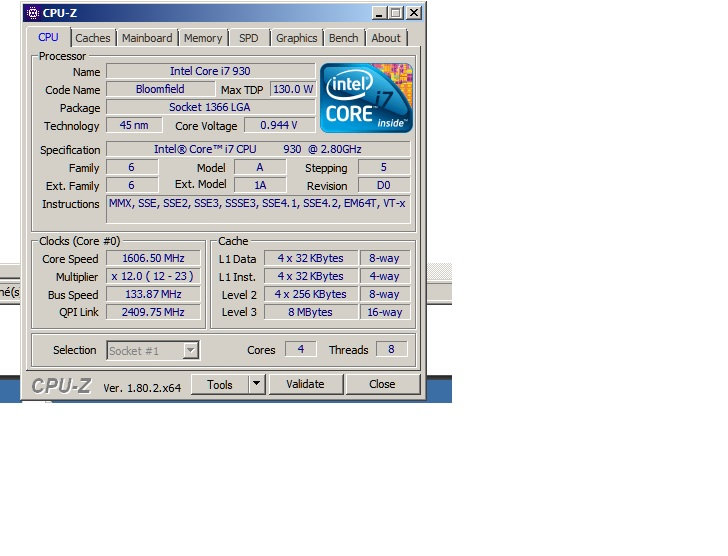
Task: Click the Code Name value Bloomfield
Action: tap(161, 89)
